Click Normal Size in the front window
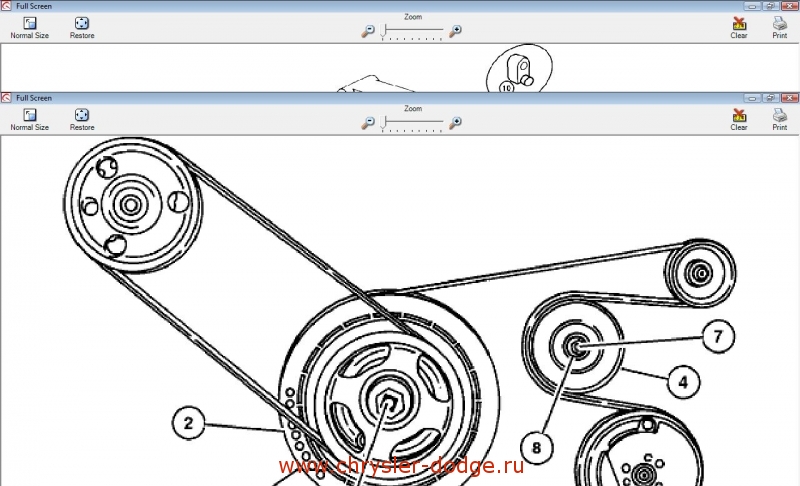The width and height of the screenshot is (800, 486). 30,119
